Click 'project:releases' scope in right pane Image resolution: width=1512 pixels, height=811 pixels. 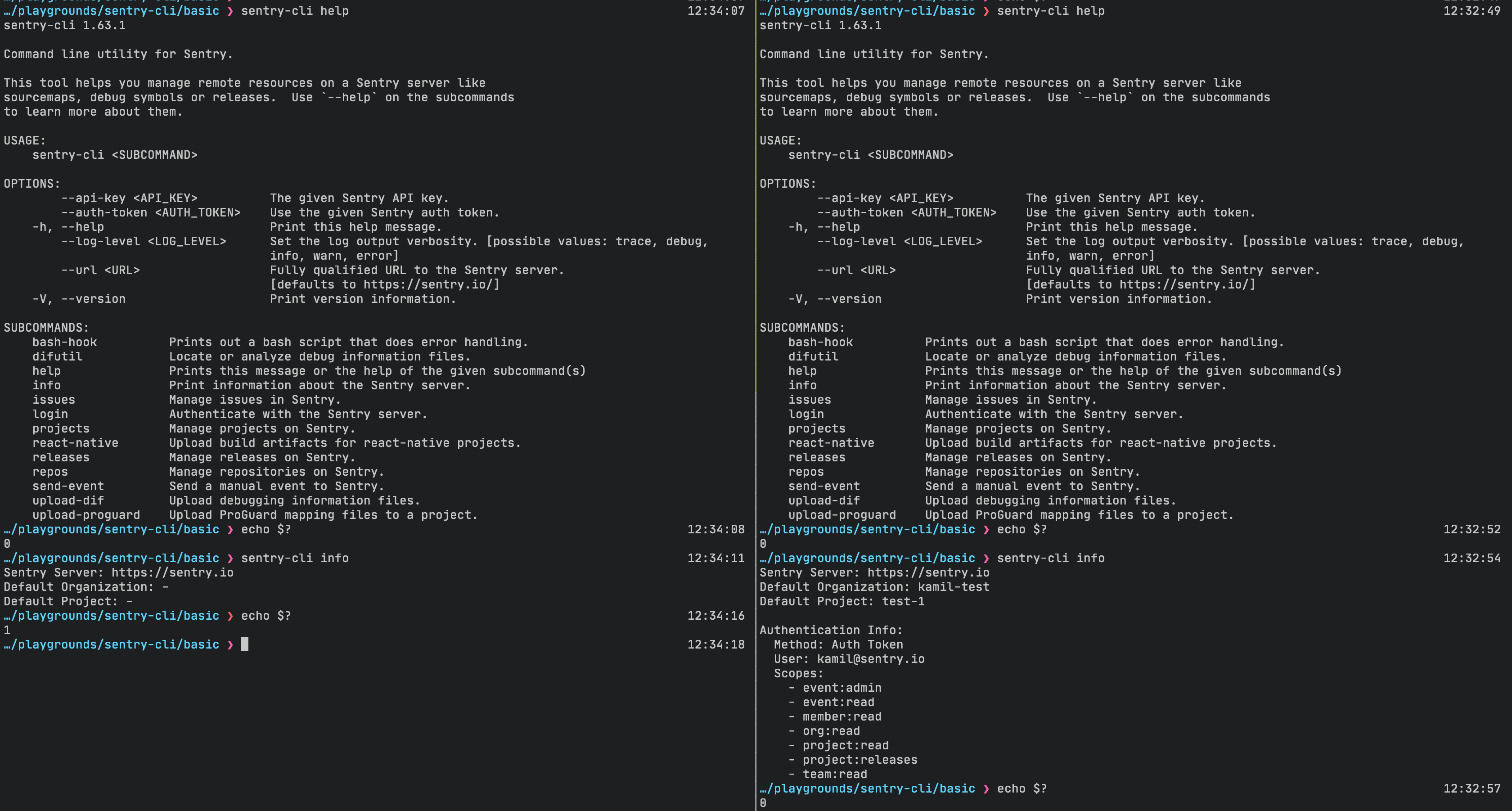pyautogui.click(x=860, y=760)
